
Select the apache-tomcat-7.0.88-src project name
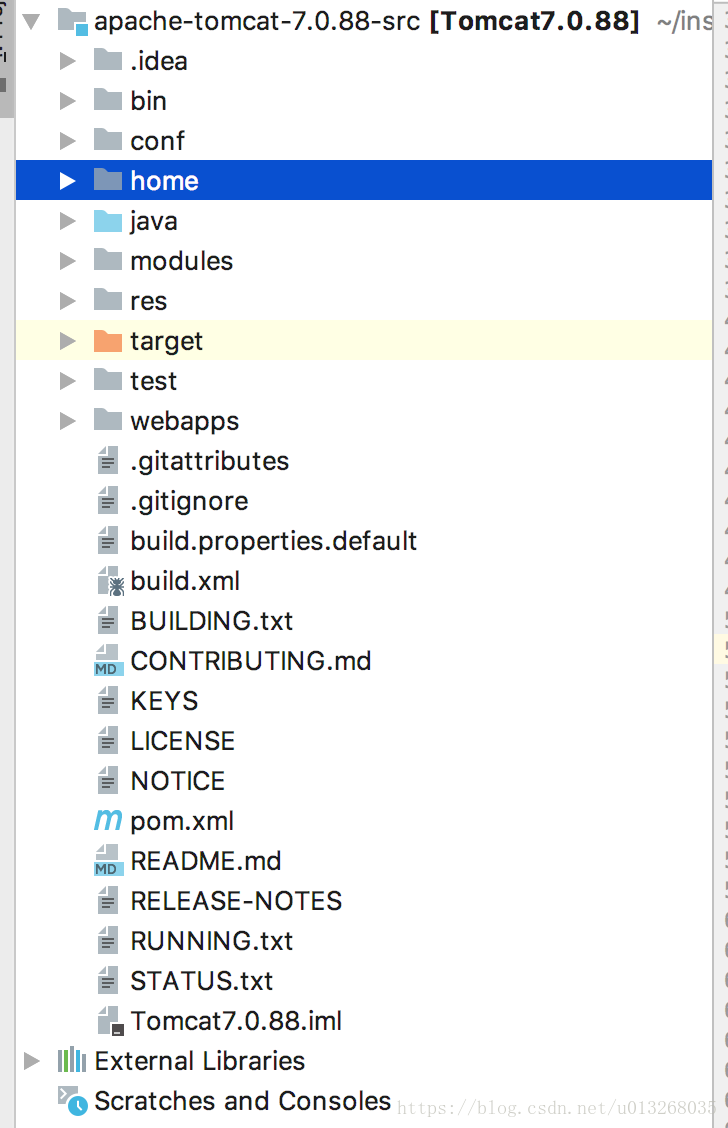[x=257, y=21]
